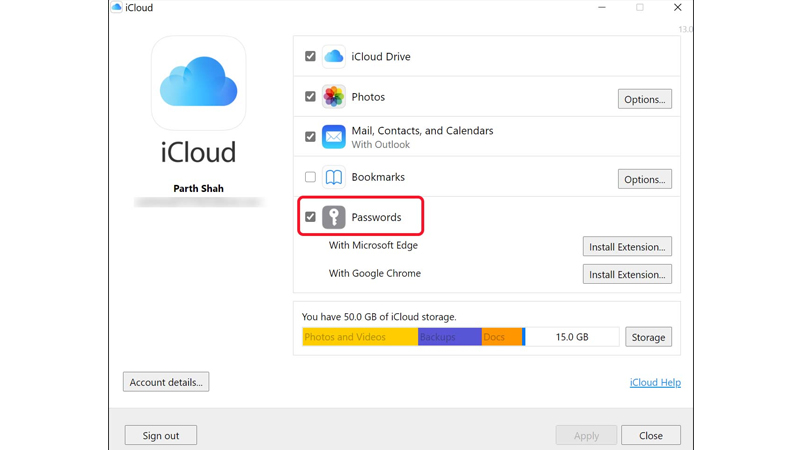Open the Storage button

click(648, 337)
